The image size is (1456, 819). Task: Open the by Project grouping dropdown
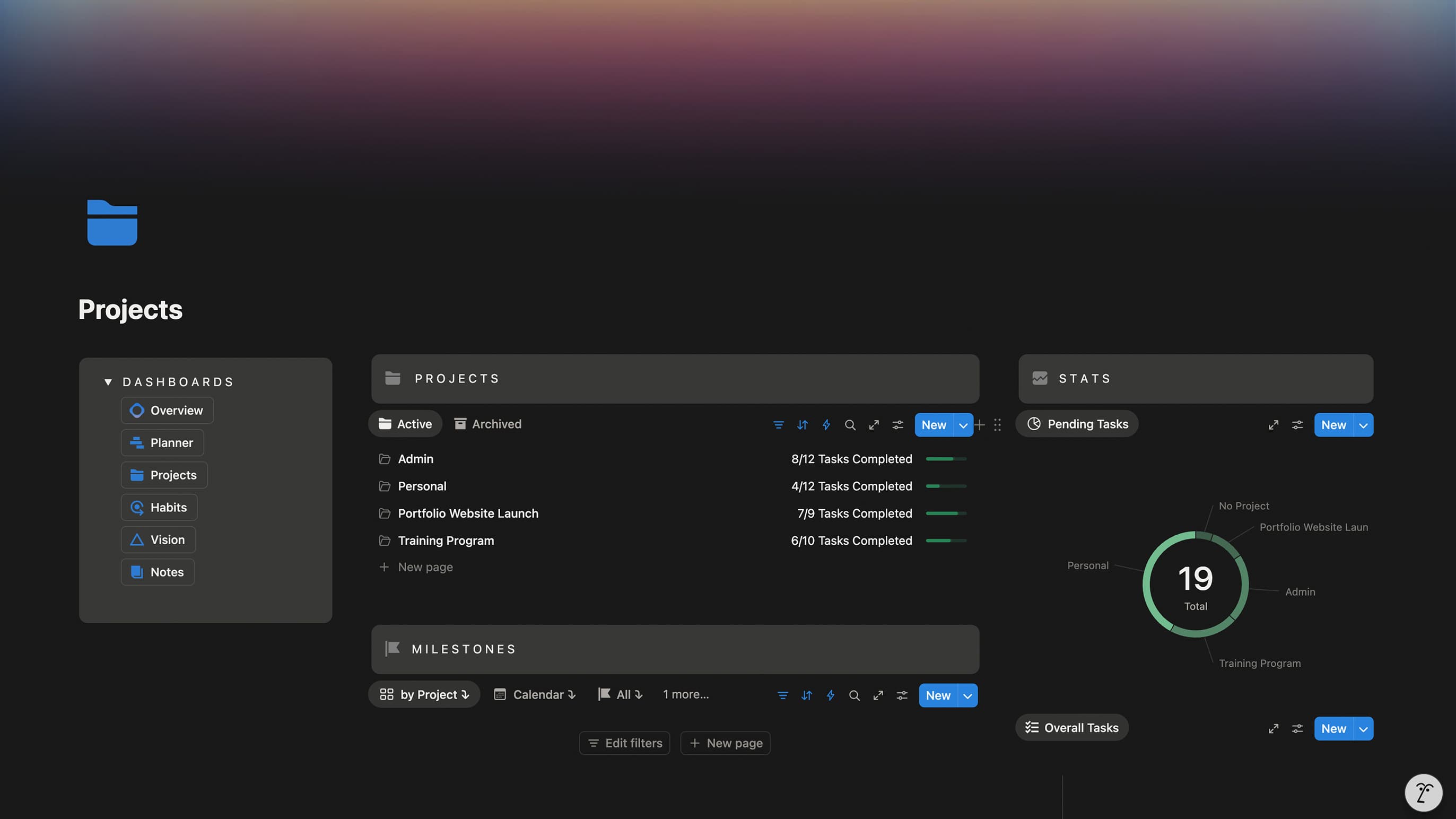[x=424, y=694]
